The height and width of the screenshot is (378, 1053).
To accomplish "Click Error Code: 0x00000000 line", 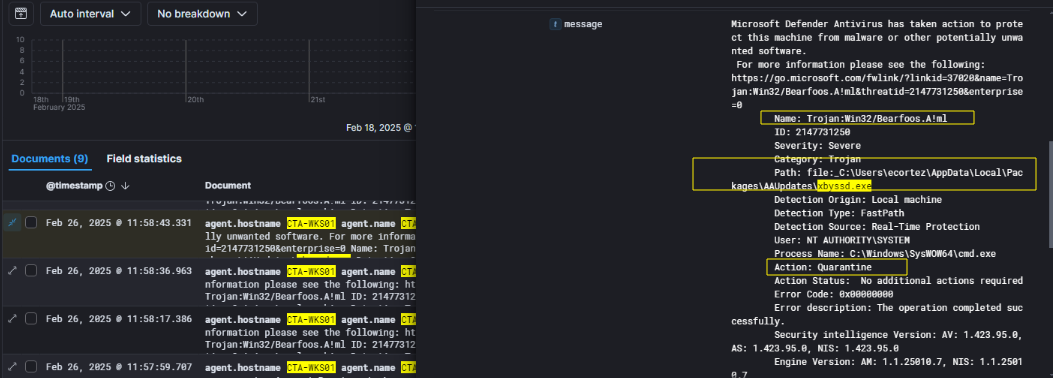I will click(x=833, y=294).
